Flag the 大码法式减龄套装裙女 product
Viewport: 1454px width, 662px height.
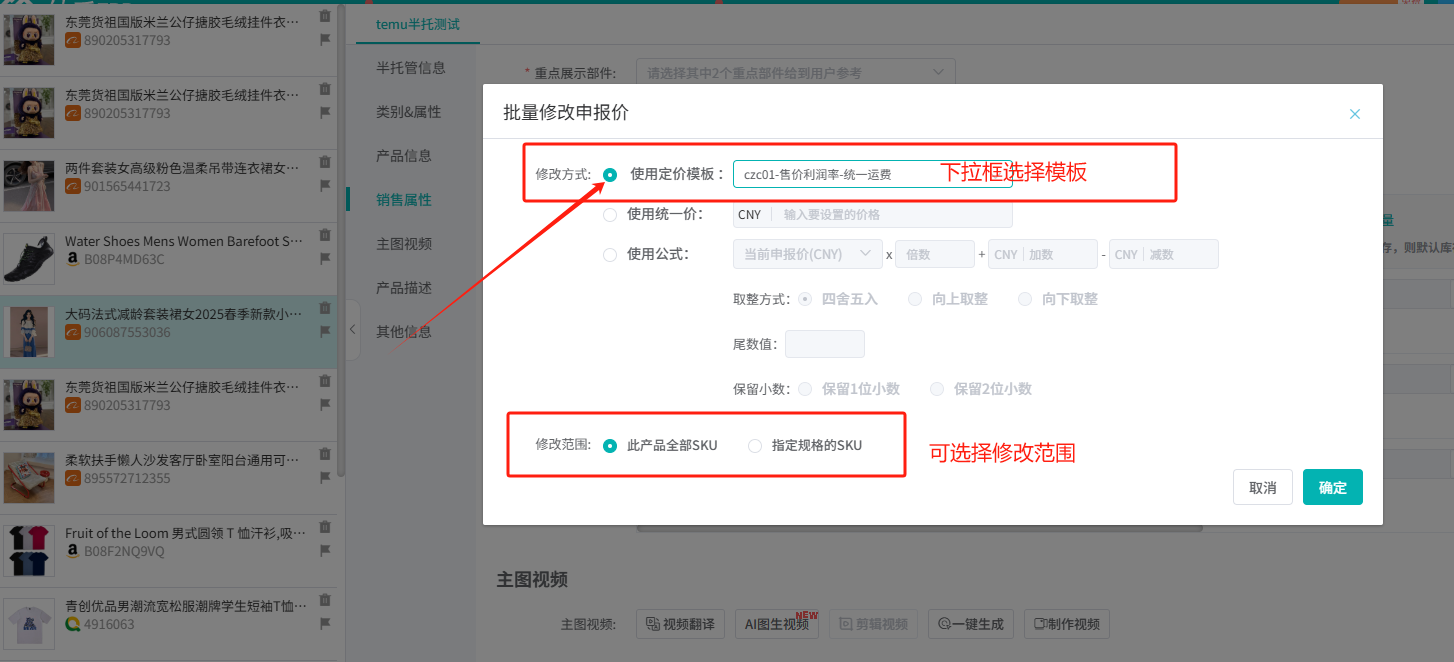[x=324, y=331]
